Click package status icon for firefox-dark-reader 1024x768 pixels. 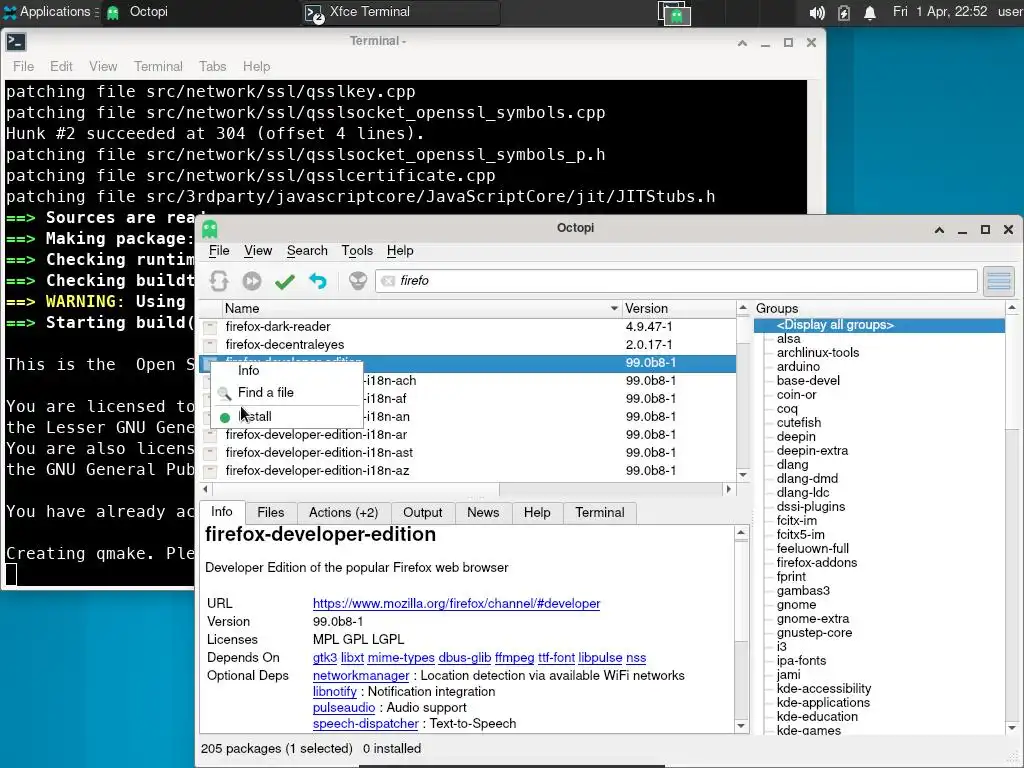coord(210,327)
